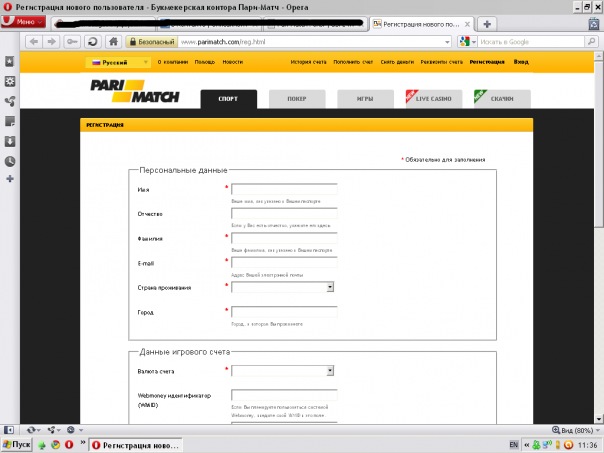Open the Notes panel icon

pos(10,121)
